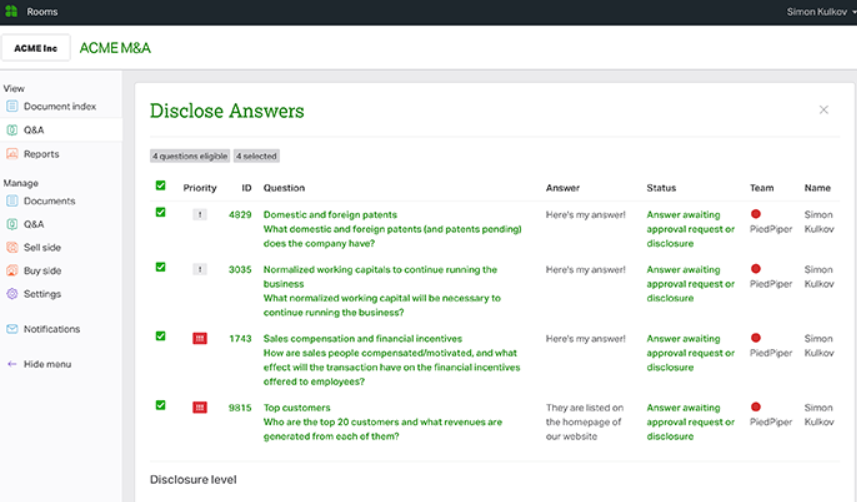Click the '4 selected' badge
Screen dimensions: 857x502
pos(256,156)
